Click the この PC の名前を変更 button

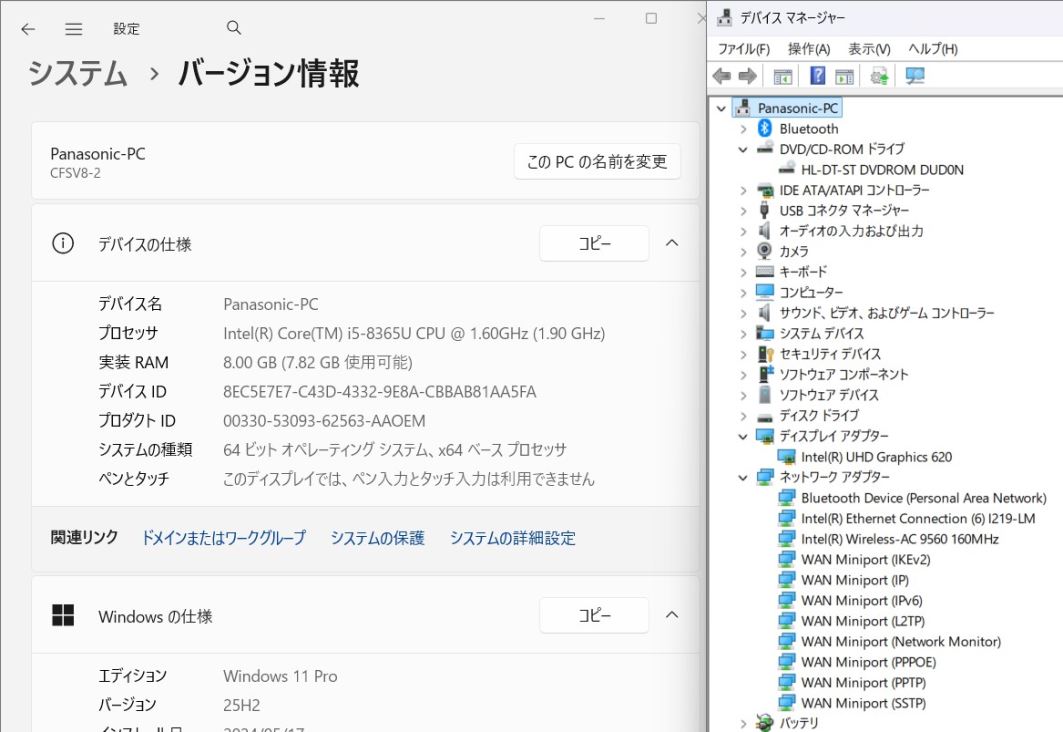click(x=597, y=161)
